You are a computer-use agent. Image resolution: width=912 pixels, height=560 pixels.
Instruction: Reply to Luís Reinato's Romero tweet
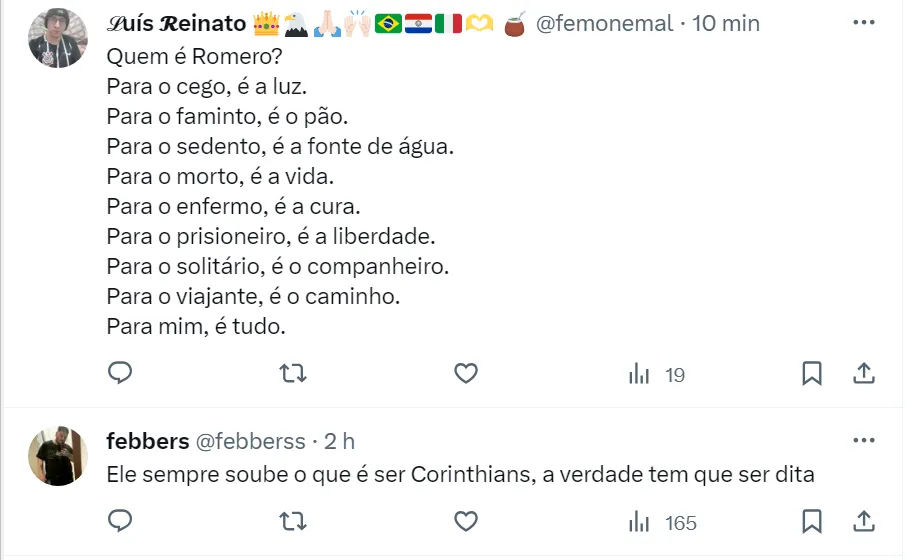click(x=120, y=374)
